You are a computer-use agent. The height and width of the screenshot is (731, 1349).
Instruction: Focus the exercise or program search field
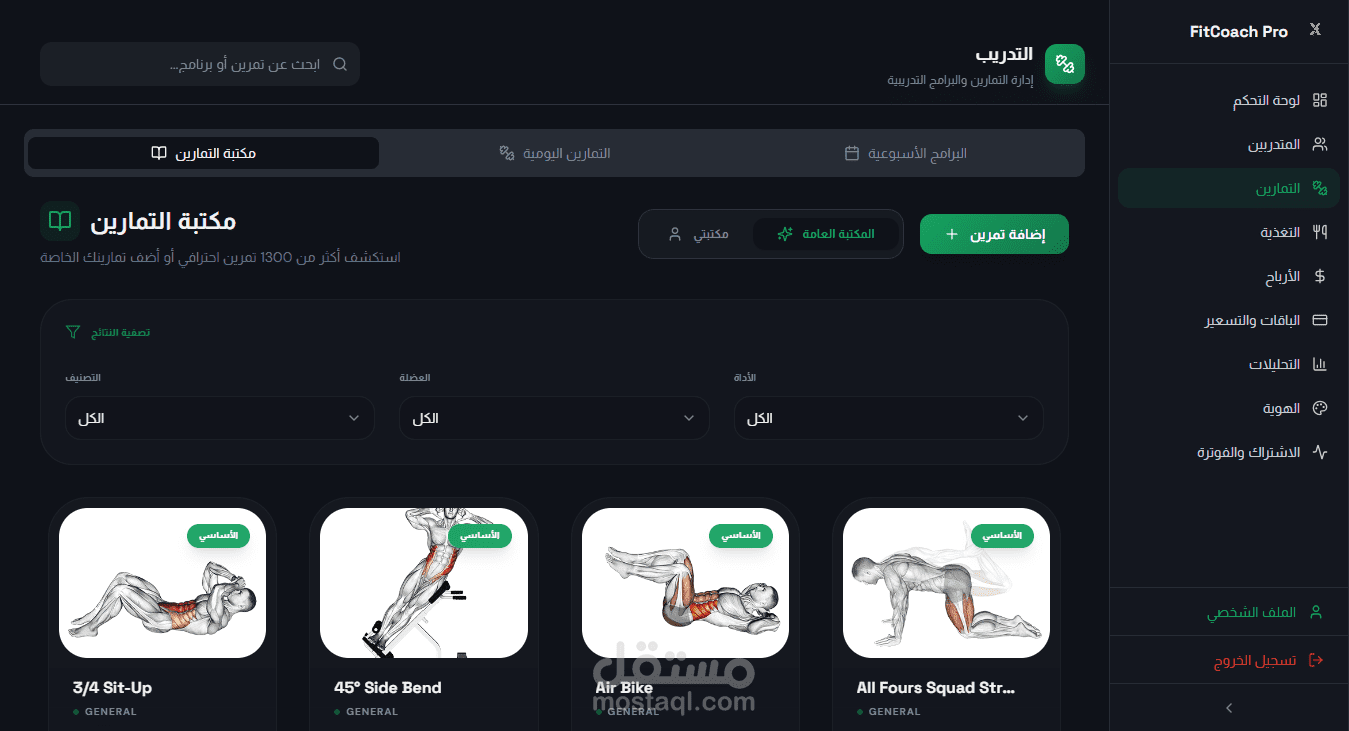[x=200, y=64]
